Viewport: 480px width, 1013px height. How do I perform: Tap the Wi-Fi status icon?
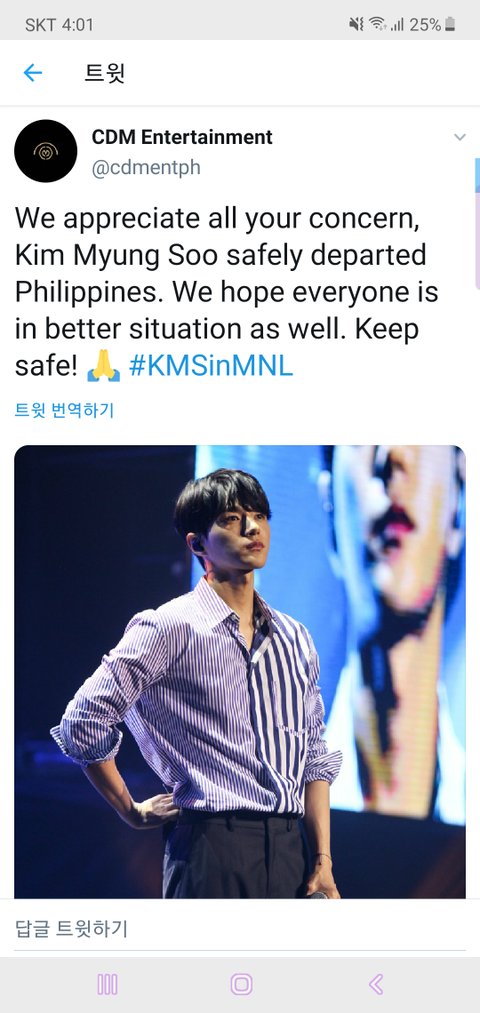378,25
